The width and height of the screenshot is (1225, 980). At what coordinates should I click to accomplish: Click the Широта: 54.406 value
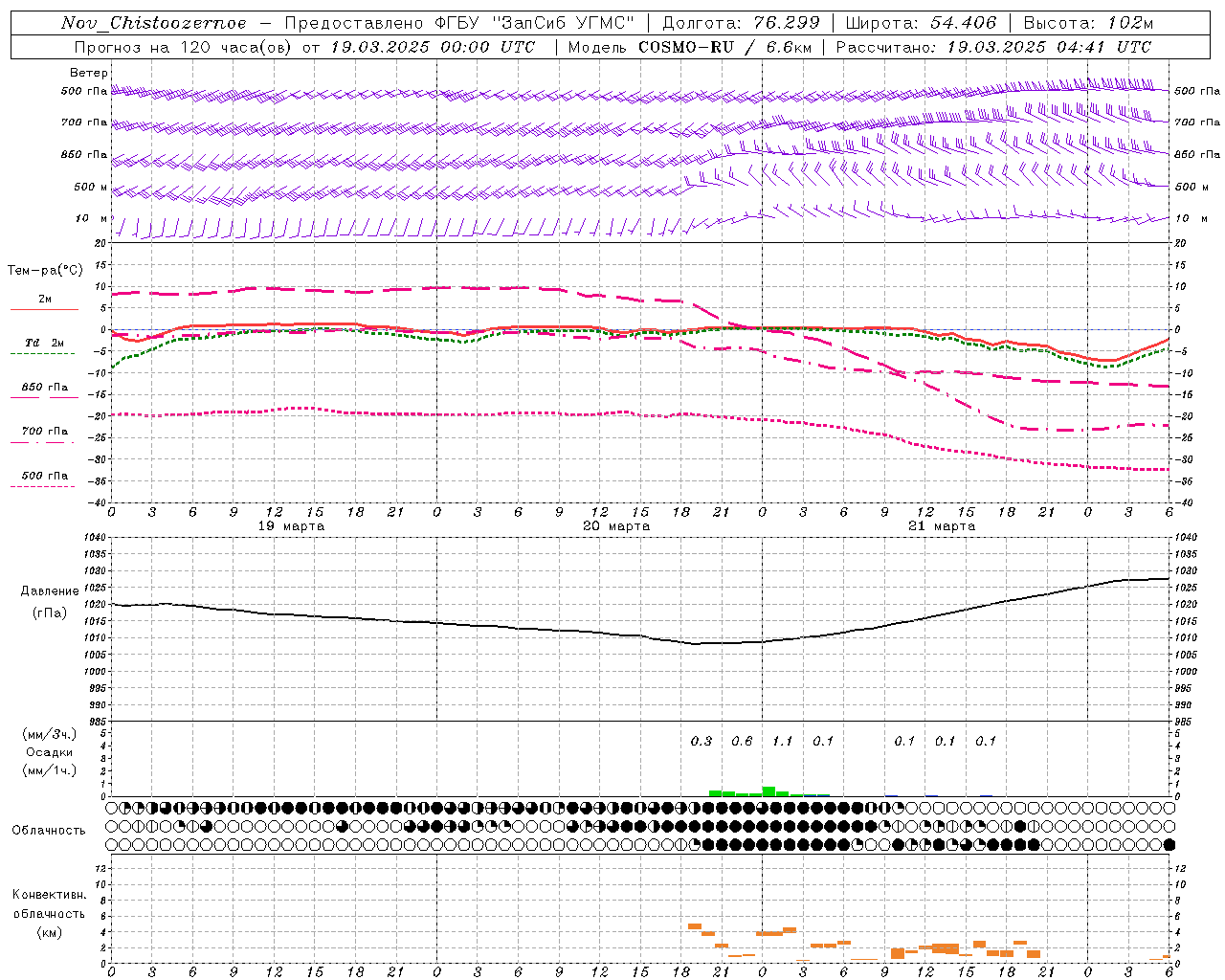(921, 23)
